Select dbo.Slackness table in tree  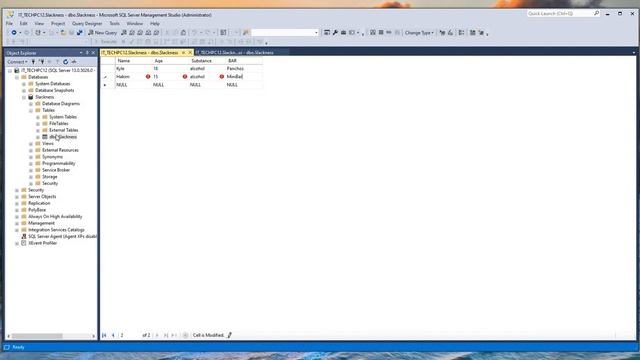pyautogui.click(x=63, y=137)
